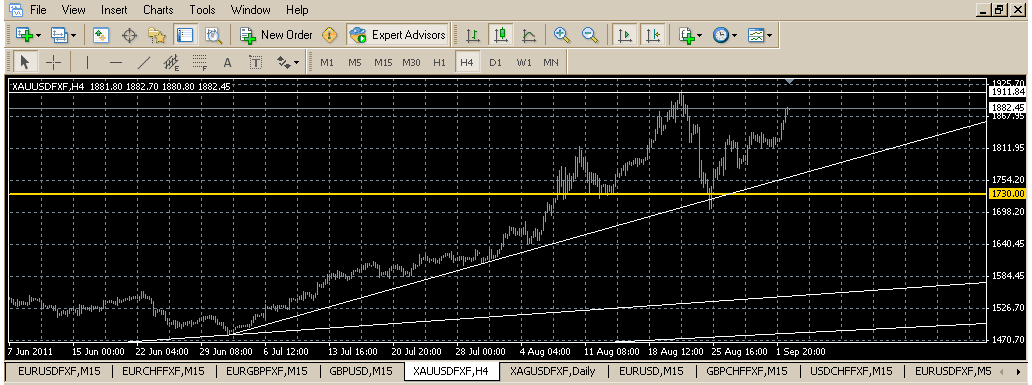Toggle the Expert Advisors button
1032x385 pixels.
pyautogui.click(x=398, y=35)
